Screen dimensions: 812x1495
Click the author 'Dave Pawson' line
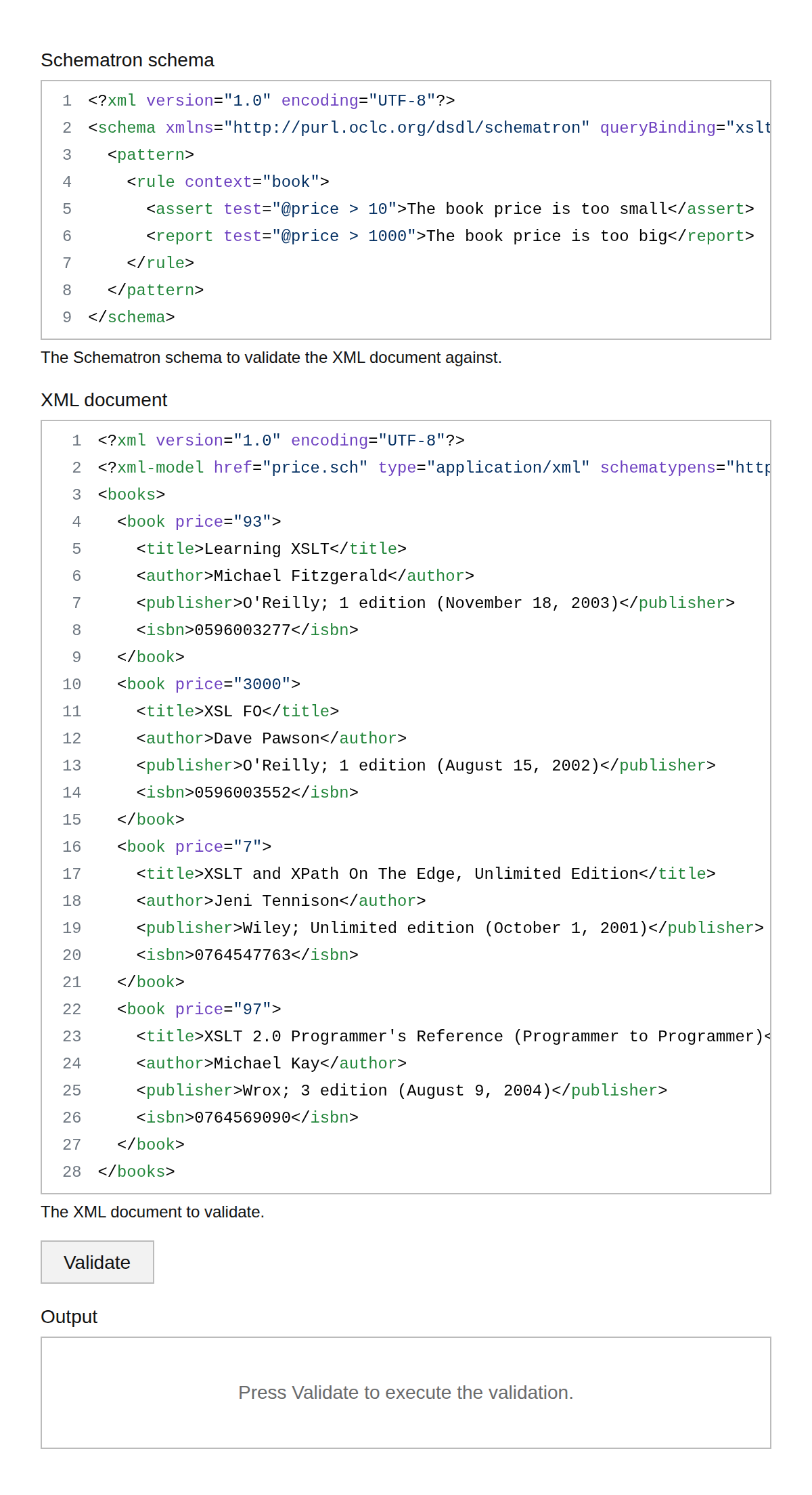pos(271,739)
